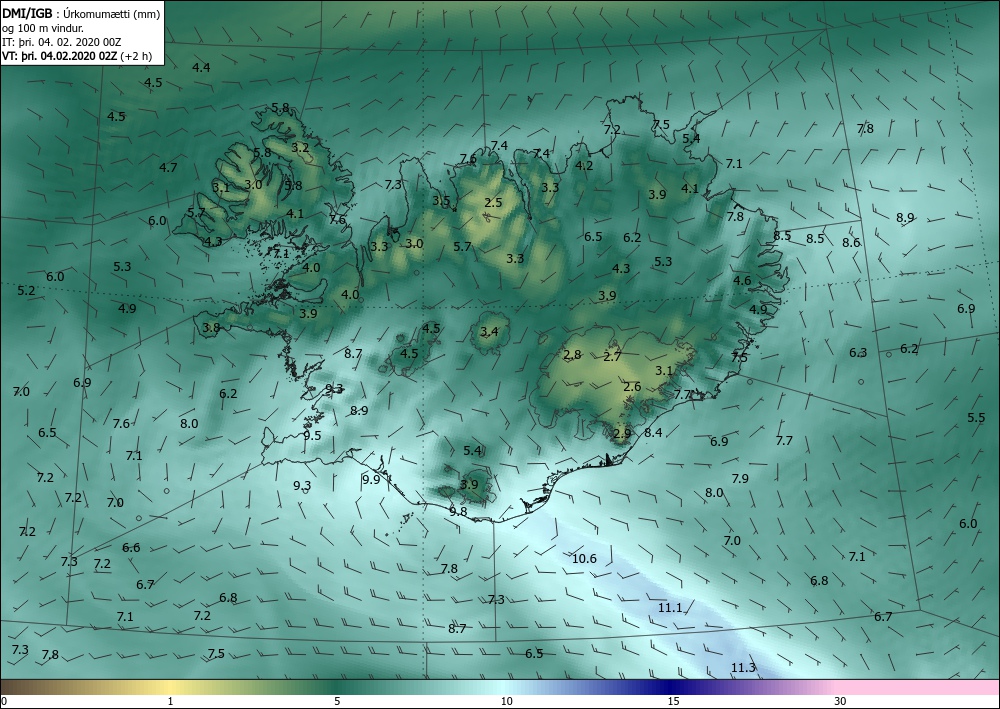
Task: Click the map value '7.9'
Action: (740, 478)
